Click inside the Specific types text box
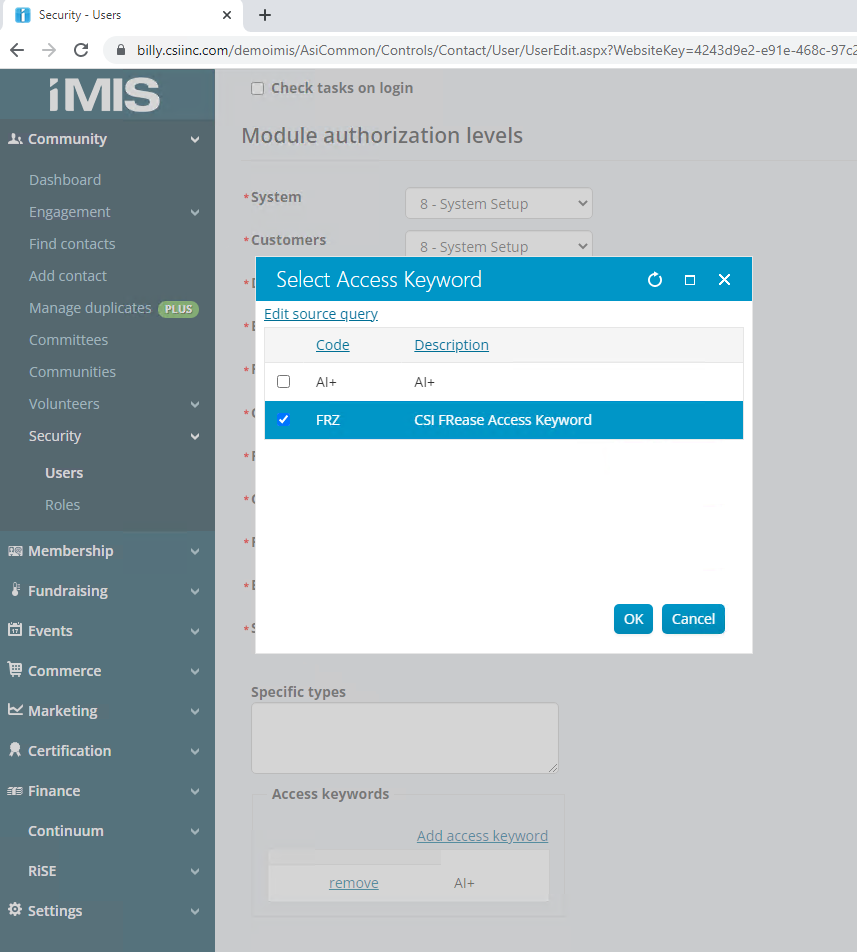This screenshot has height=952, width=857. [404, 737]
